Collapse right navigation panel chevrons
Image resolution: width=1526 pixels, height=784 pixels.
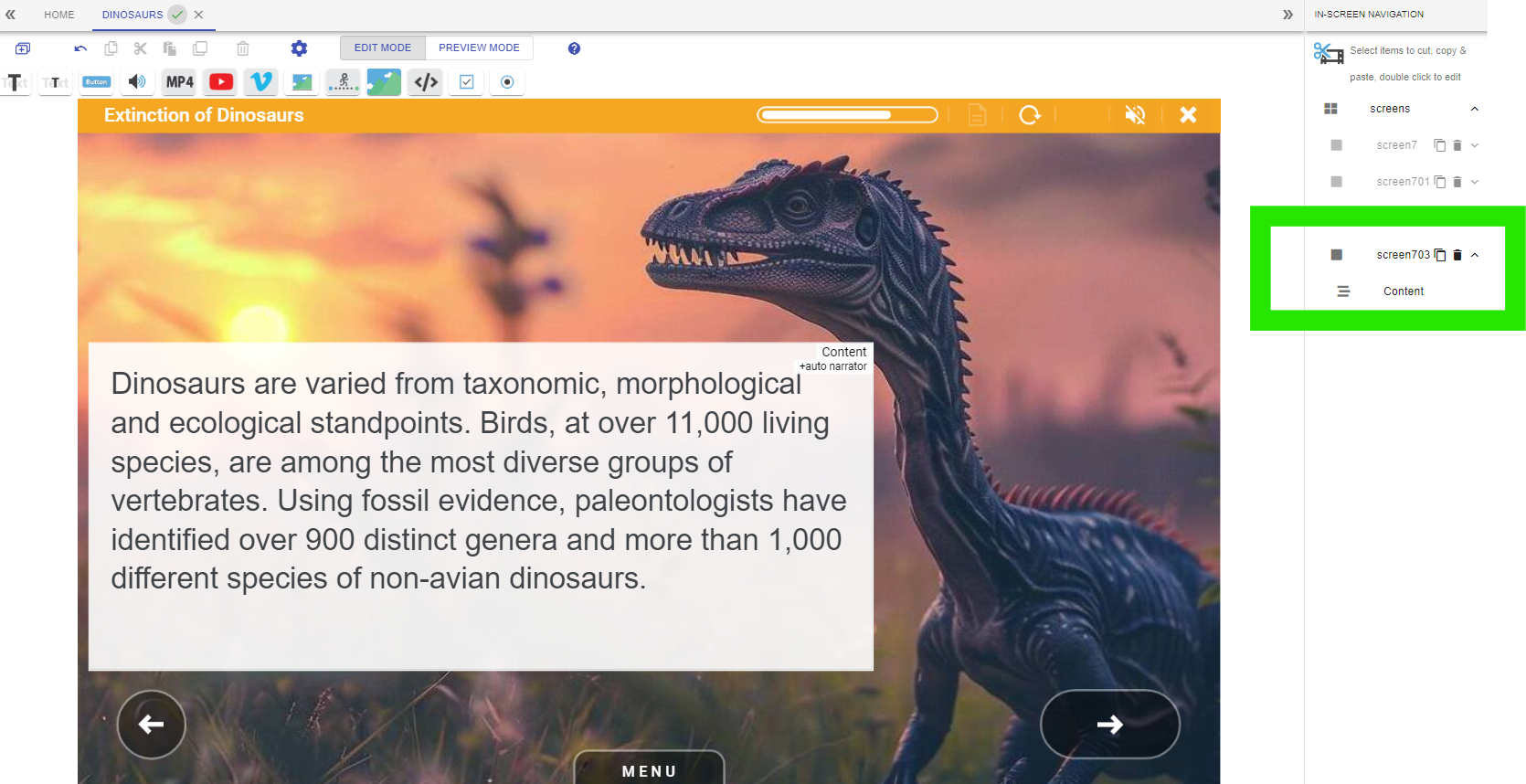[x=1288, y=15]
